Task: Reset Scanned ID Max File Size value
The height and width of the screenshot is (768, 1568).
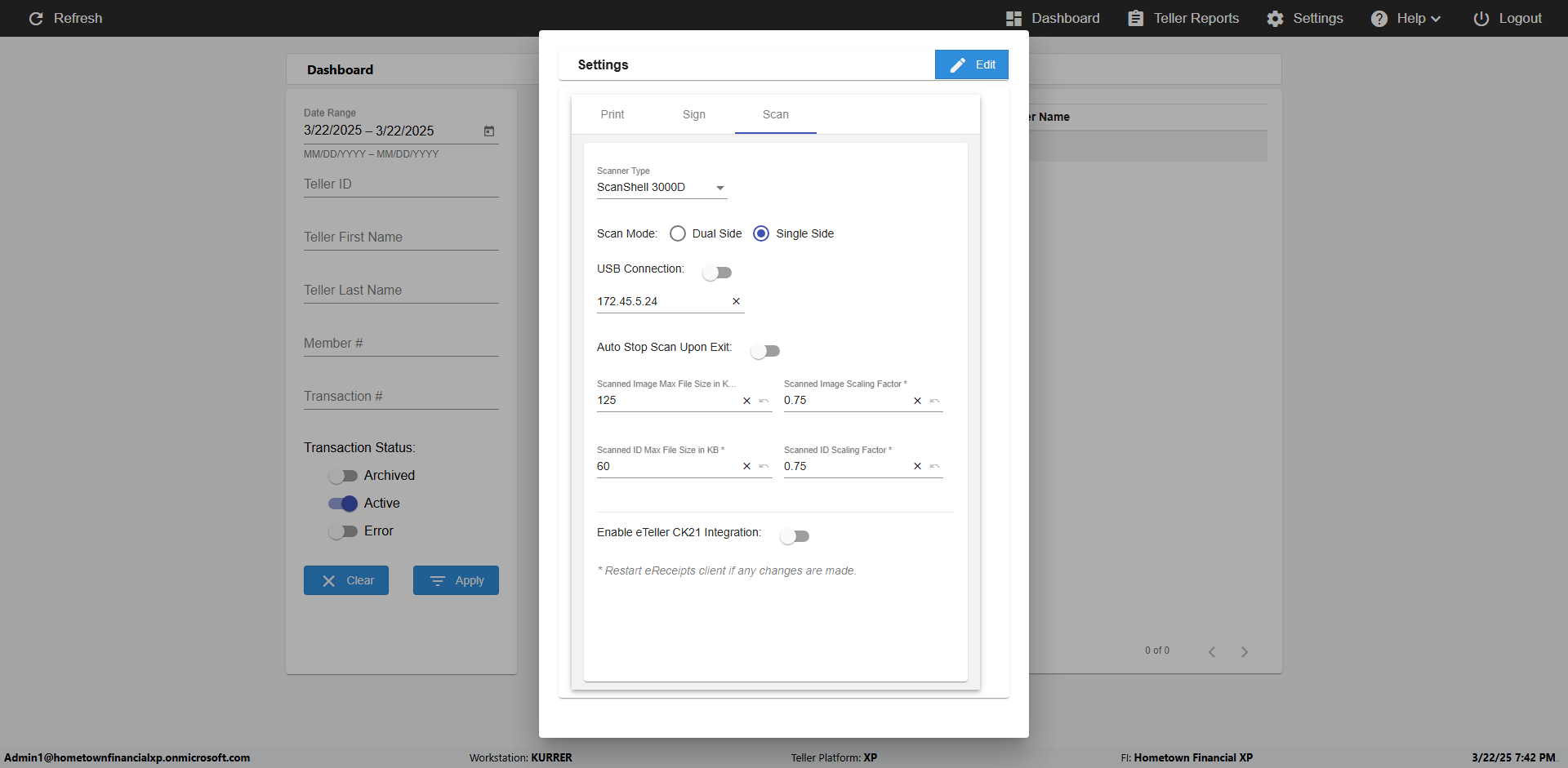Action: [764, 467]
